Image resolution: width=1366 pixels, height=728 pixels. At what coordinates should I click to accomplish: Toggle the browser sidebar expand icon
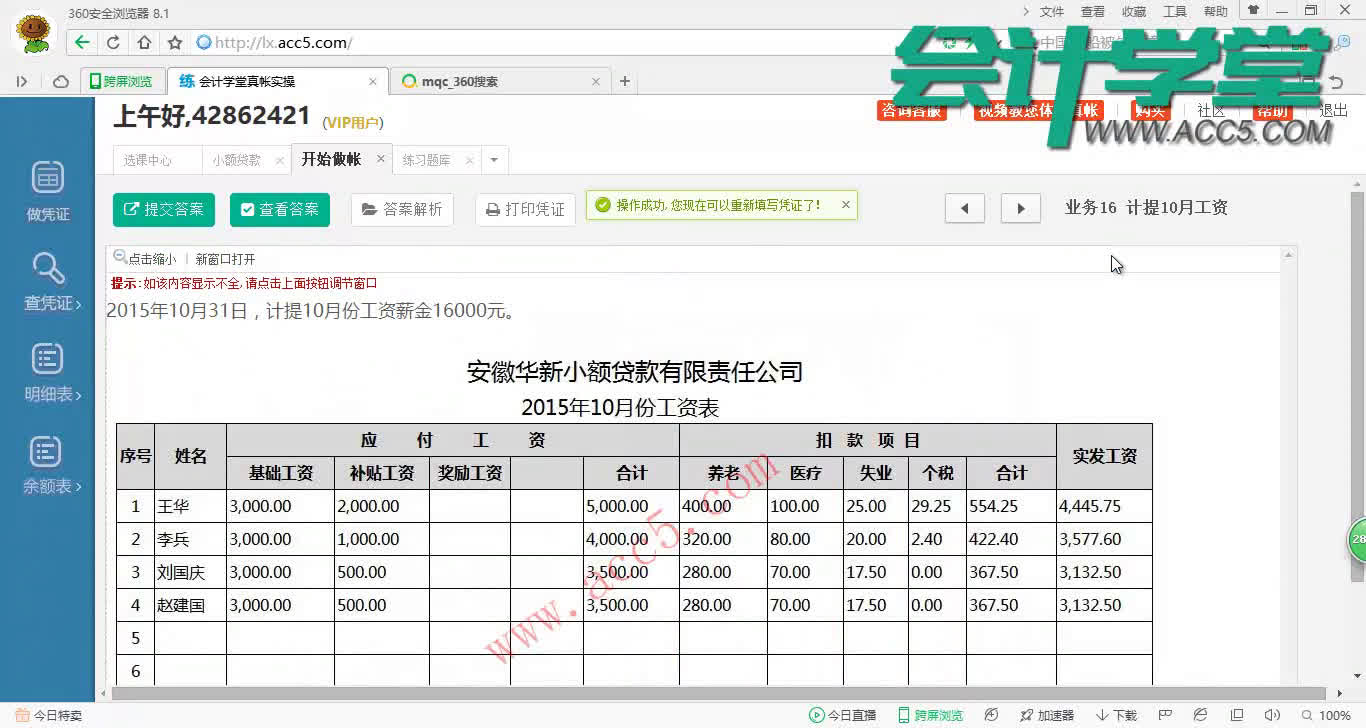(22, 81)
